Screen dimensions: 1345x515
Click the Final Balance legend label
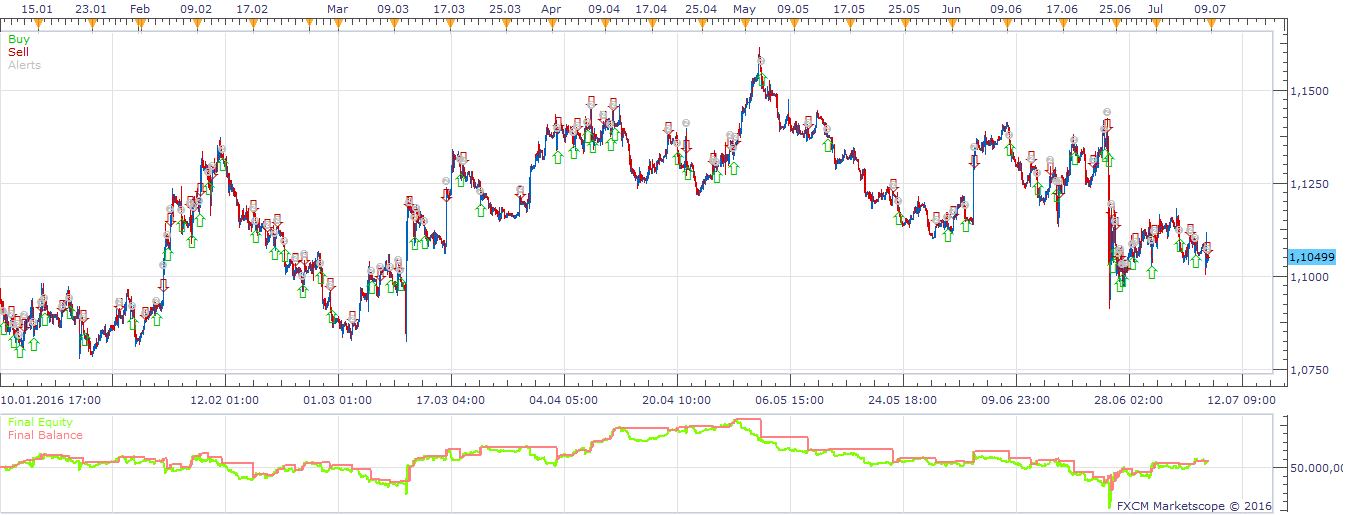44,435
